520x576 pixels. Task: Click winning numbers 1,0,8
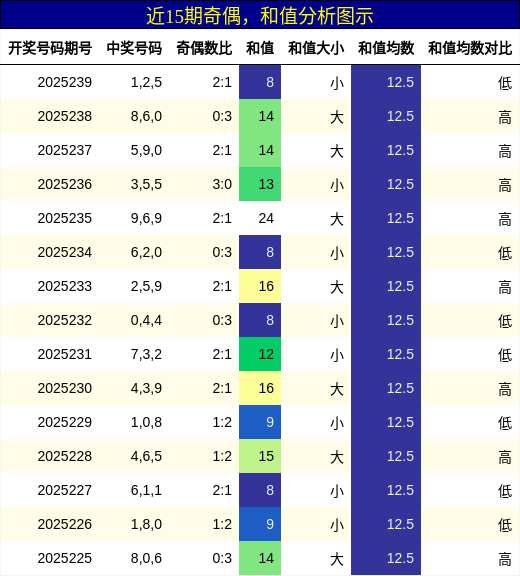pyautogui.click(x=146, y=422)
